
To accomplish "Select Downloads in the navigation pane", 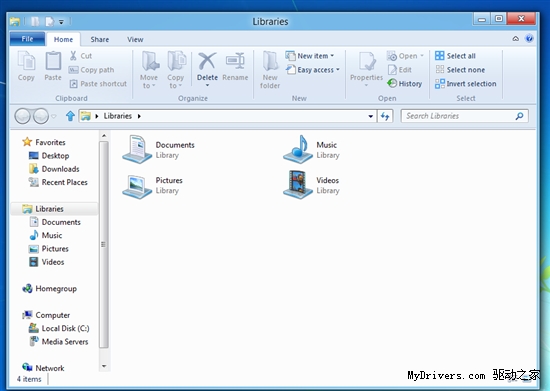I will pos(54,169).
